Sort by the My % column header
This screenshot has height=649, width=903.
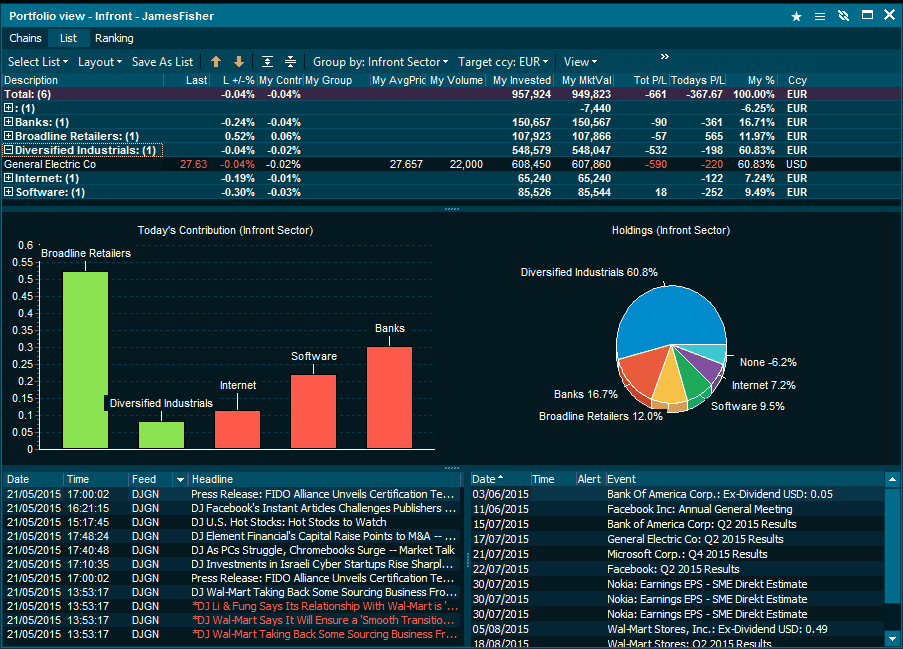752,80
